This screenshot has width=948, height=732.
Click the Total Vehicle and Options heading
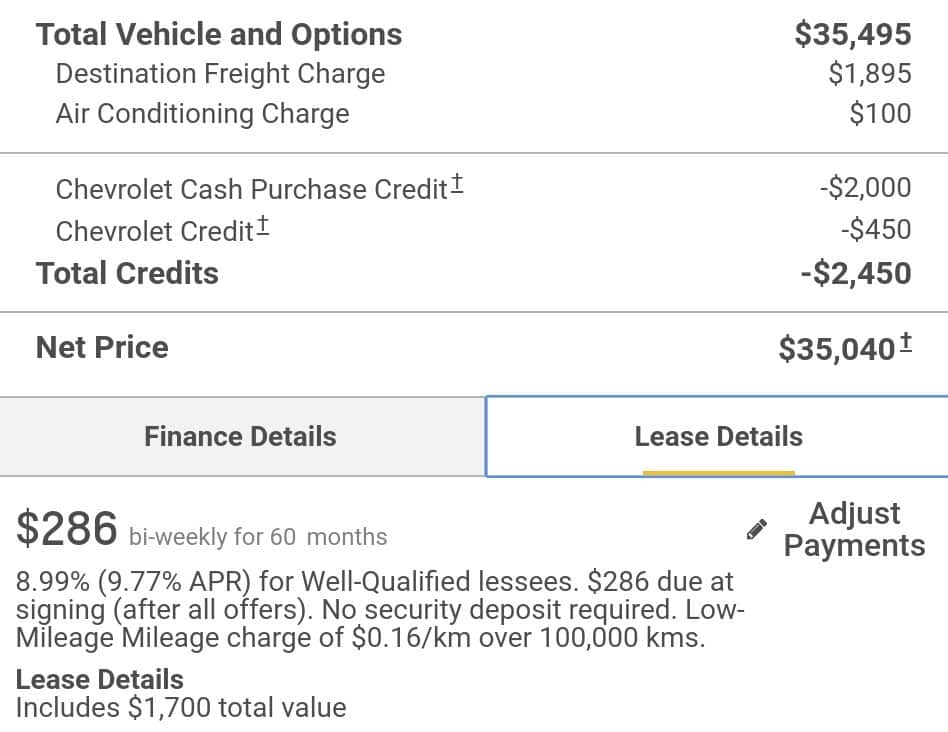pos(219,34)
